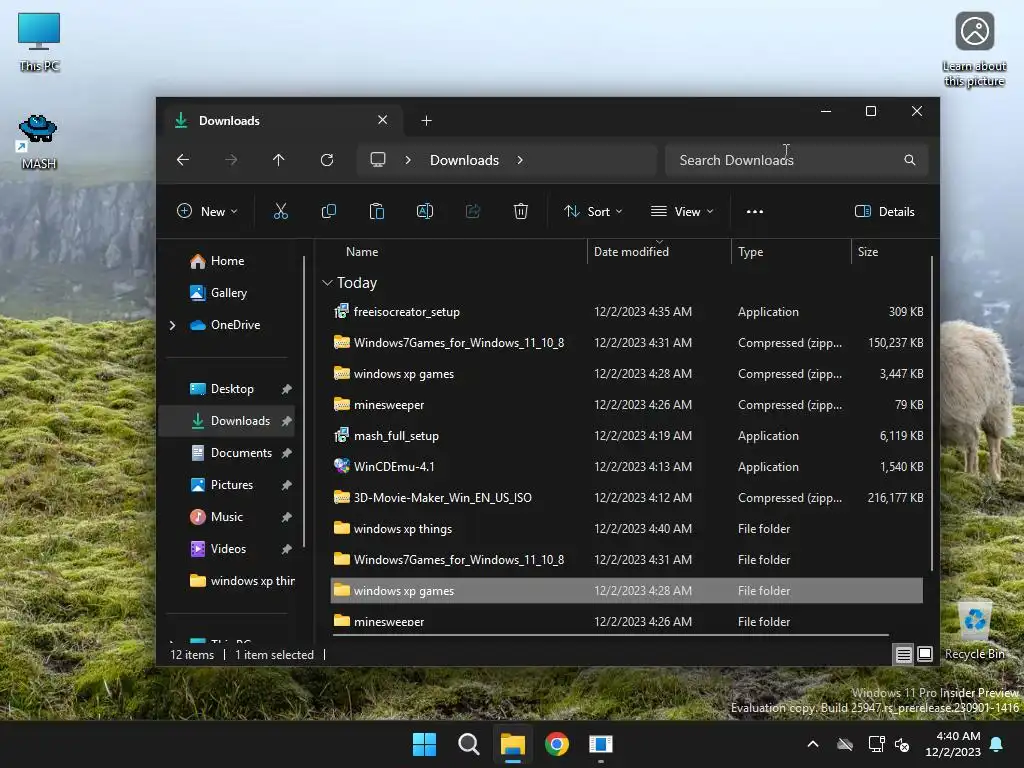Viewport: 1024px width, 768px height.
Task: Collapse the Today group
Action: coord(327,283)
